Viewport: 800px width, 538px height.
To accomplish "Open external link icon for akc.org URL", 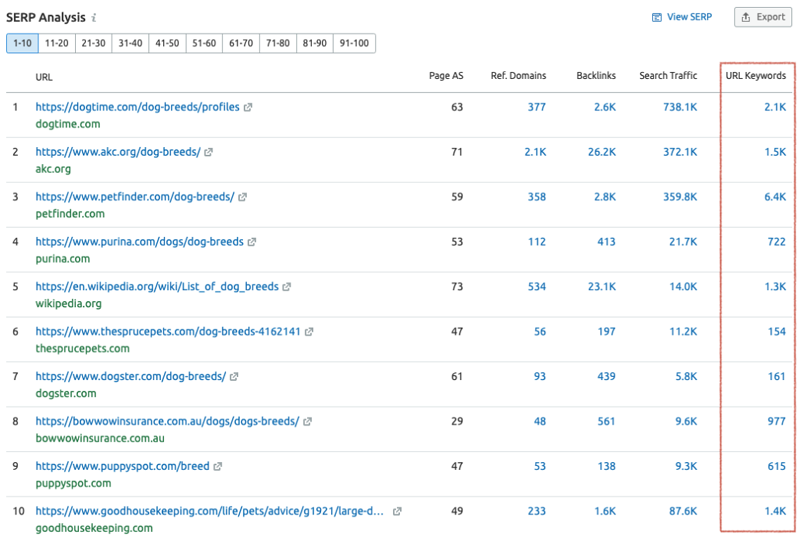I will tap(208, 152).
